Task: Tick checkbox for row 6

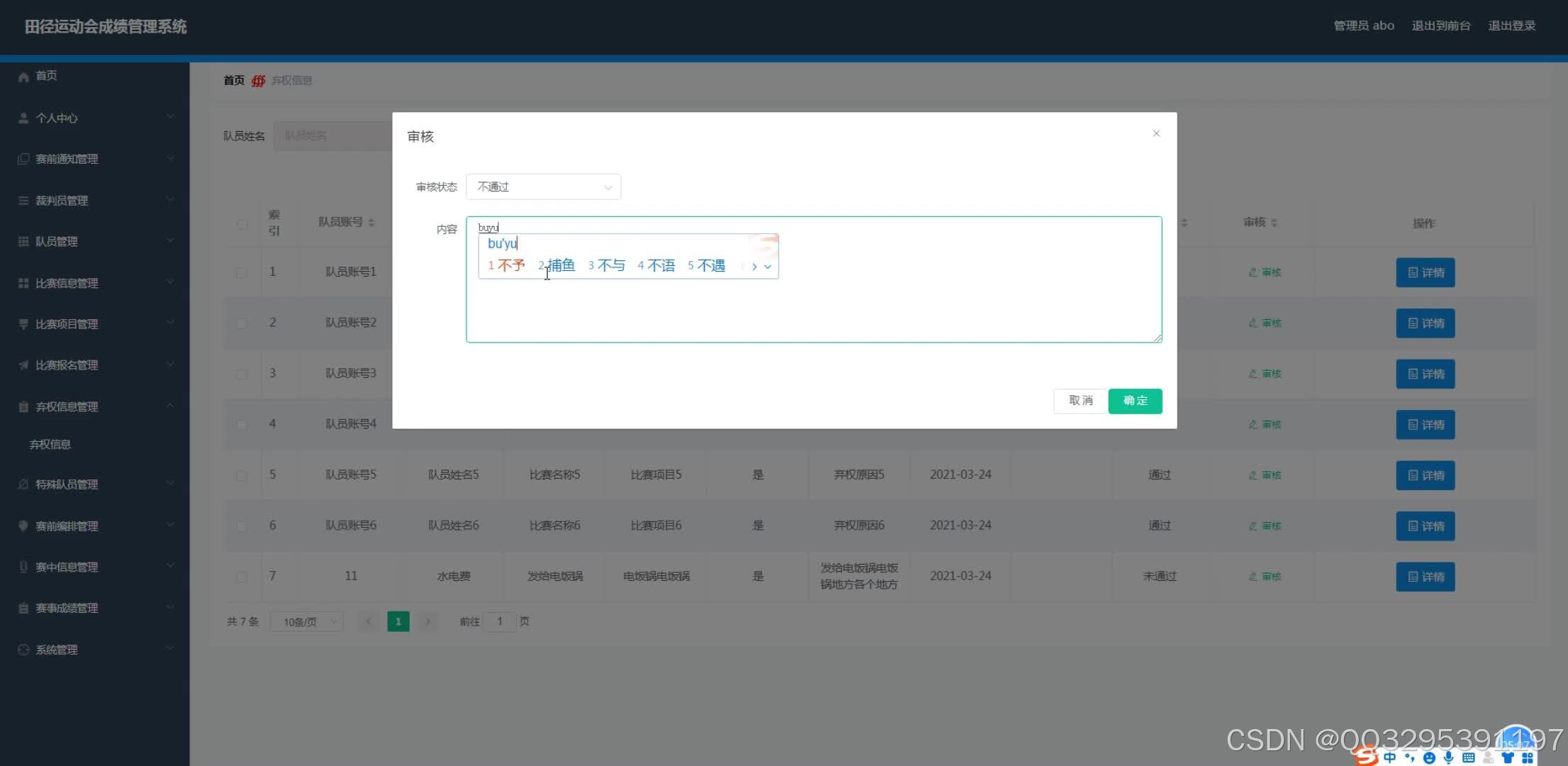Action: click(x=242, y=526)
